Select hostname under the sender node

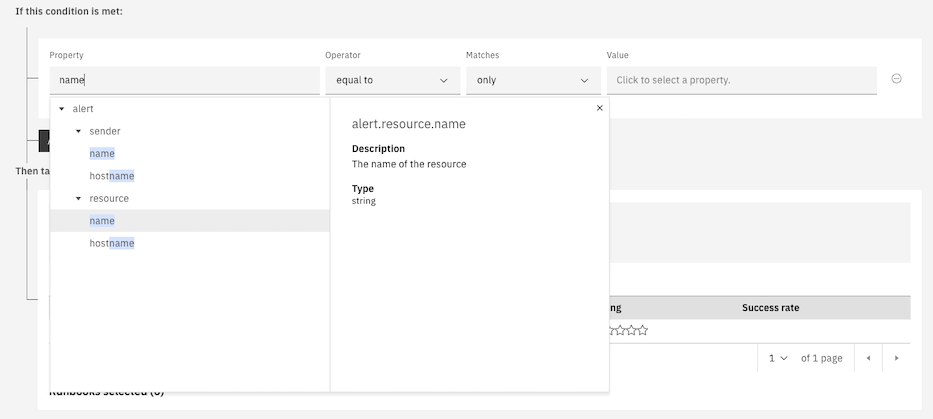[x=111, y=176]
